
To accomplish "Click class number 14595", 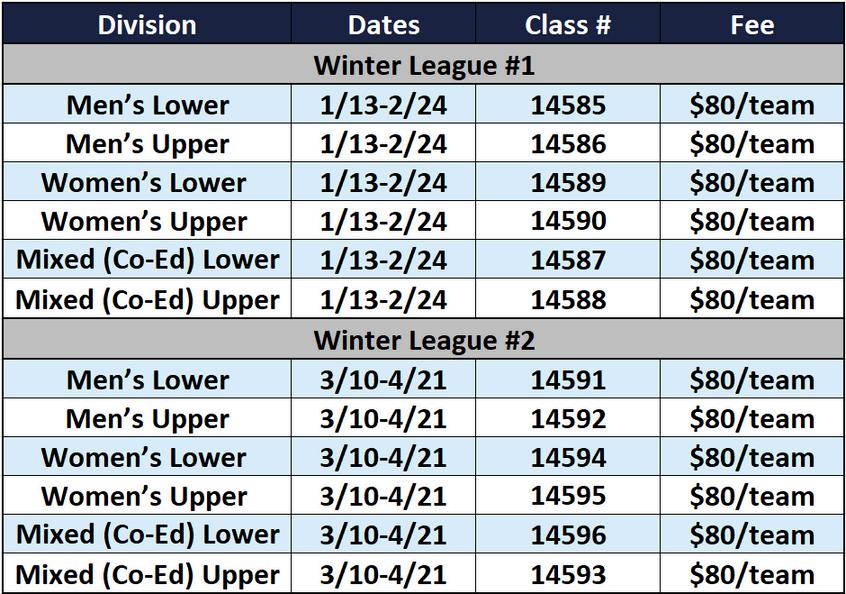I will tap(568, 495).
